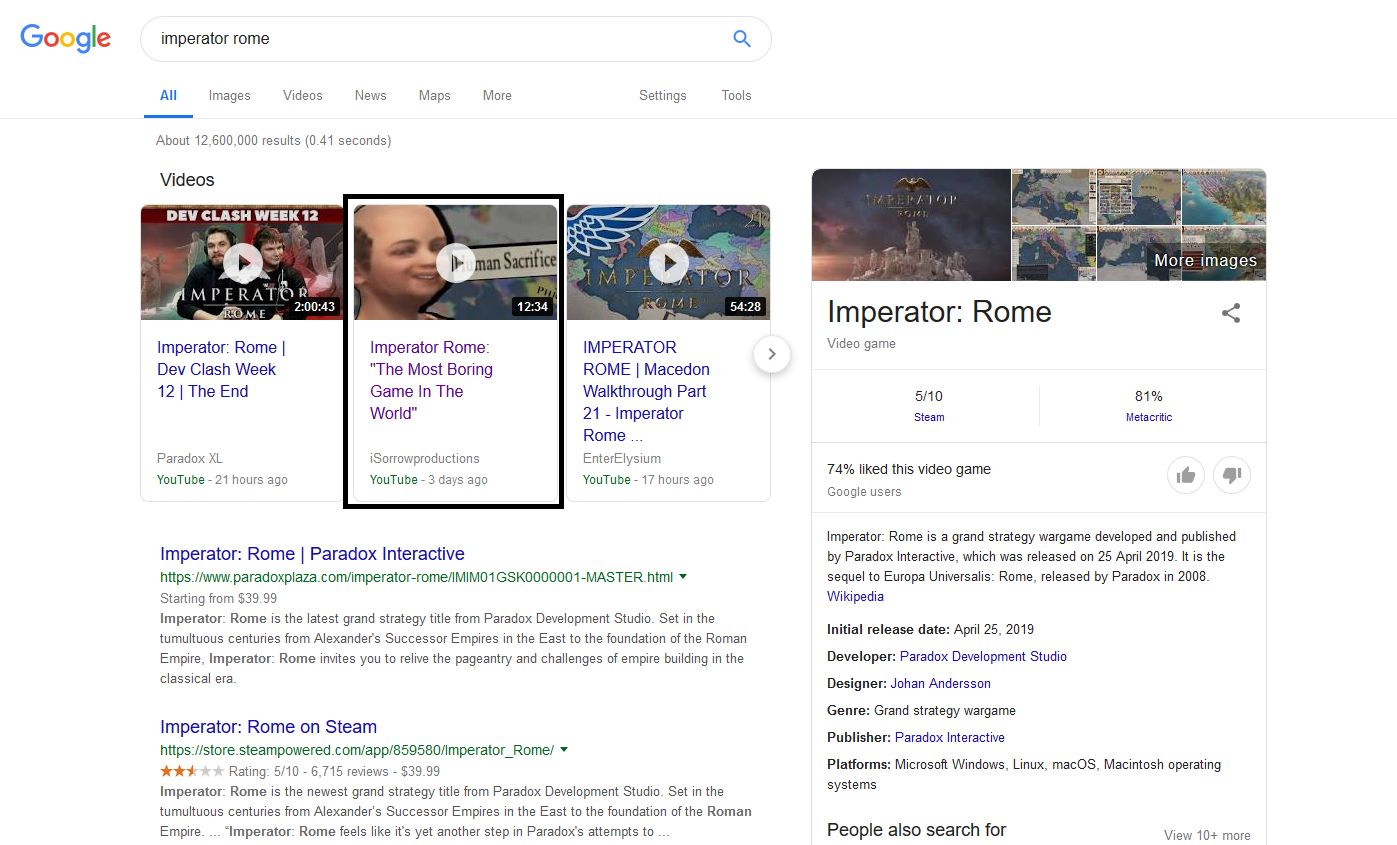Viewport: 1397px width, 845px height.
Task: Open the dropdown next to the Steam result URL
Action: coord(564,748)
